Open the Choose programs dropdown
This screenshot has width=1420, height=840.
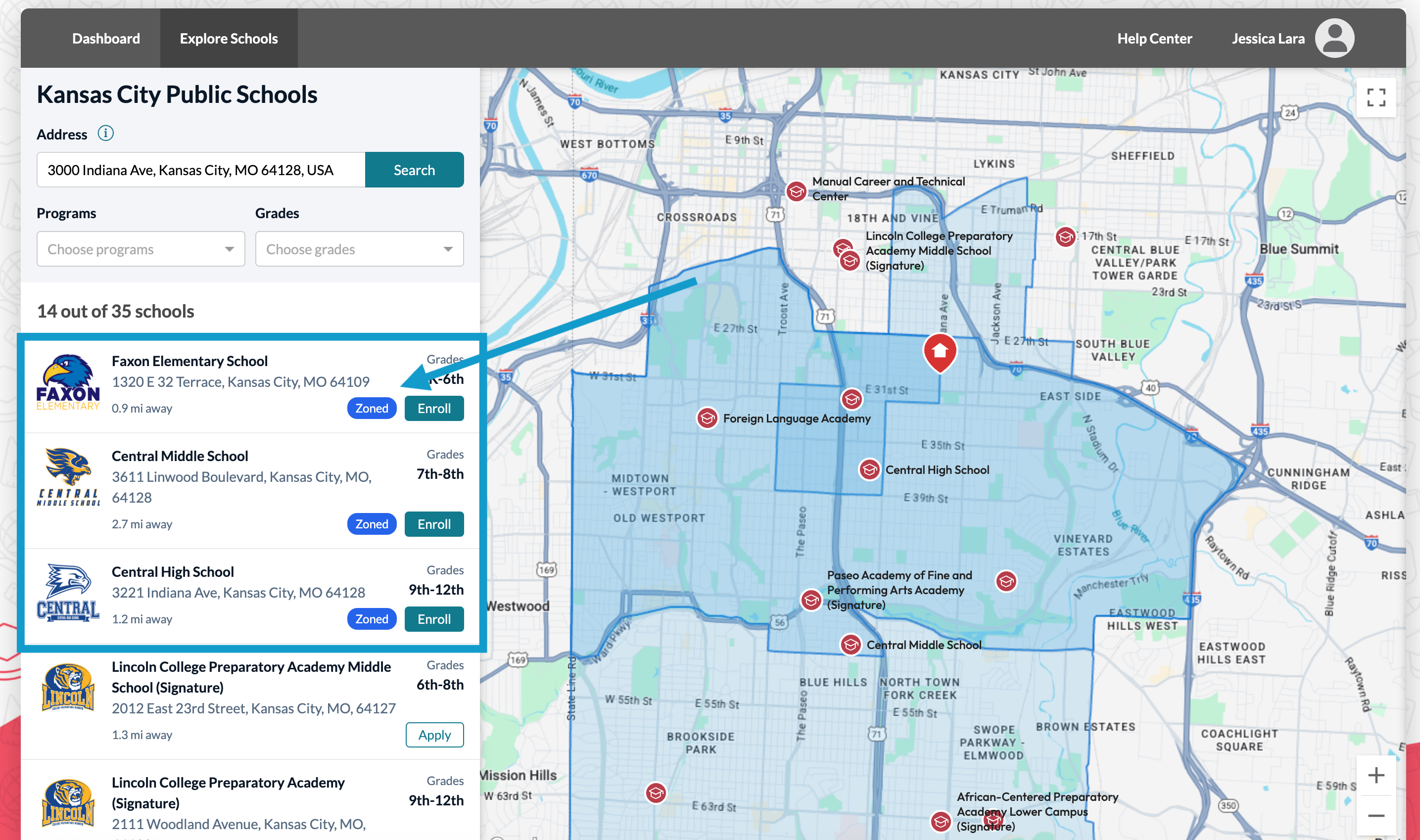pos(141,248)
